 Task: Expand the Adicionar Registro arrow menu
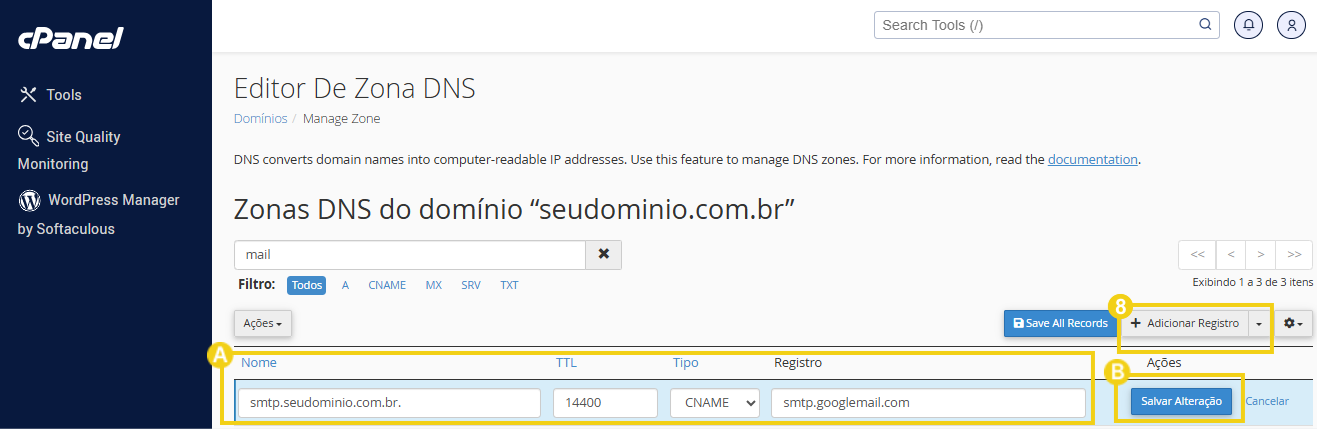coord(1259,323)
